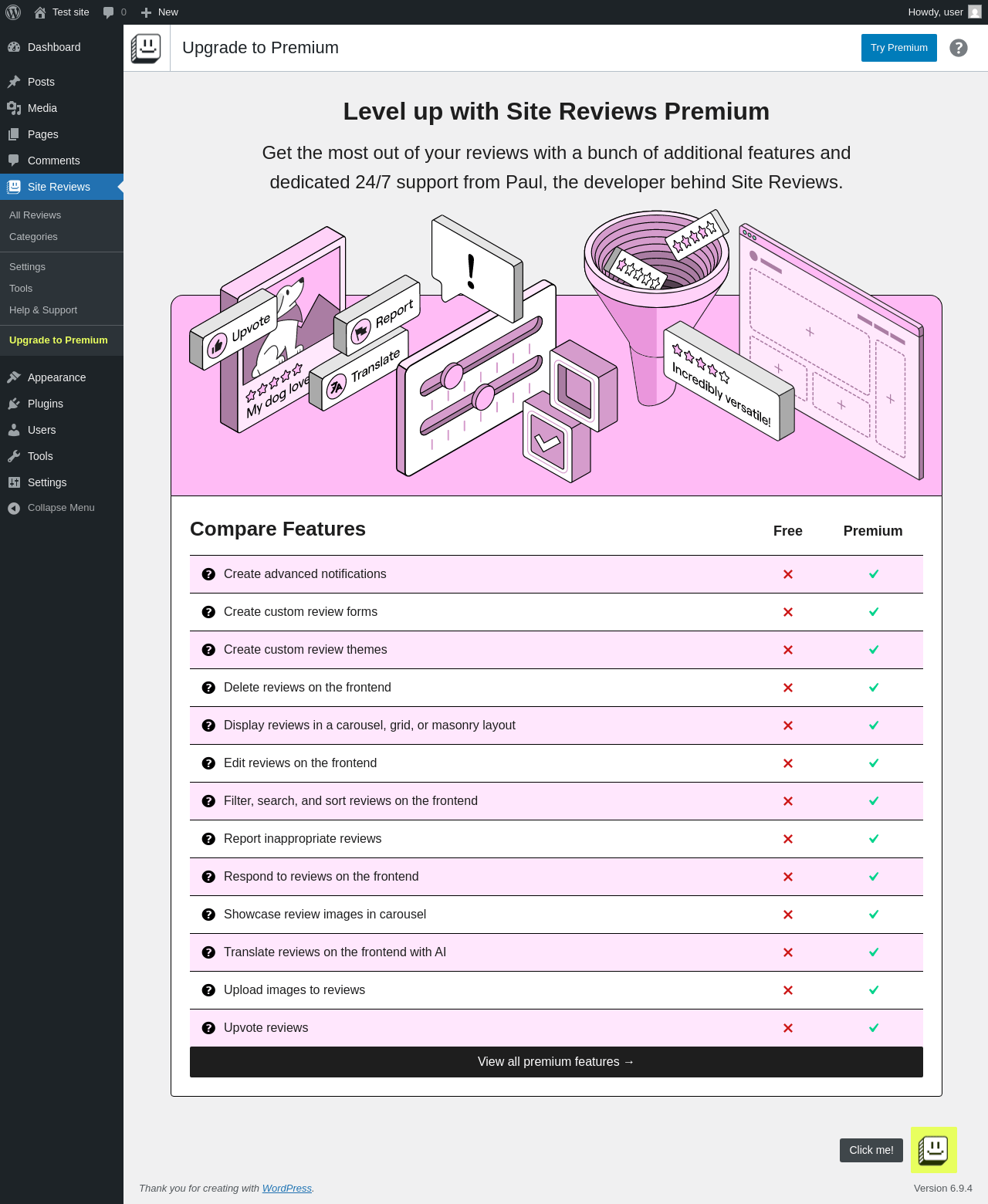Click the premium features illustration banner
The width and height of the screenshot is (988, 1204).
tap(557, 353)
